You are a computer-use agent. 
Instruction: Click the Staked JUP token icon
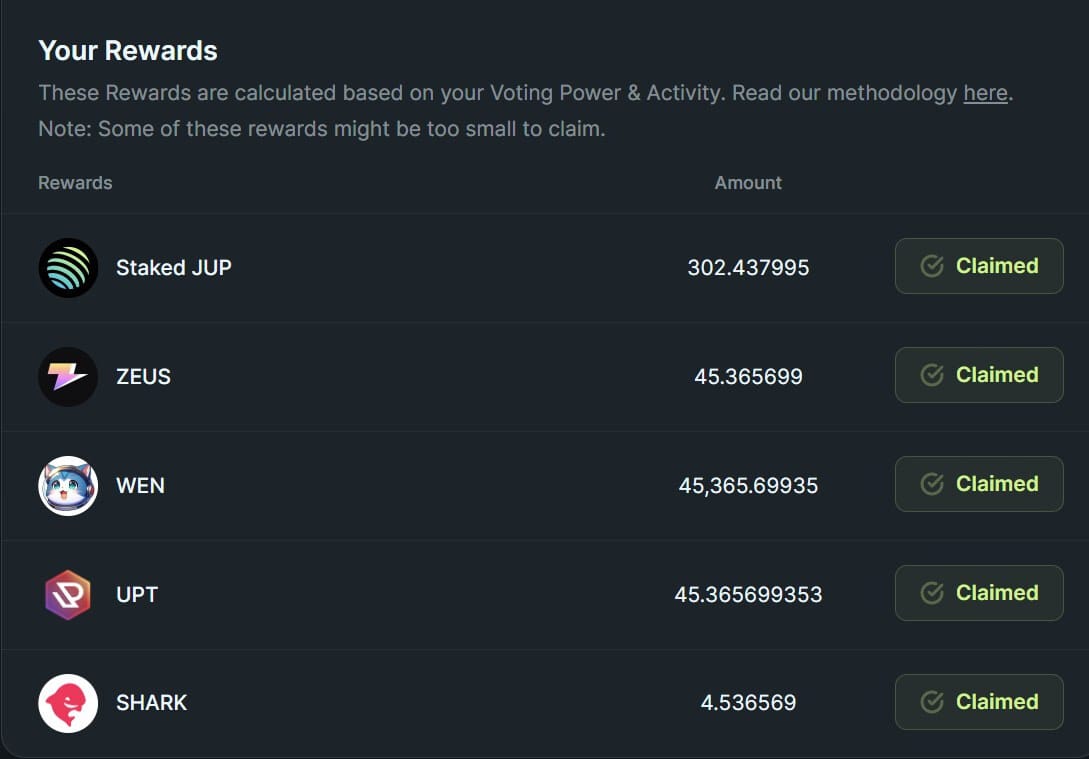click(68, 268)
